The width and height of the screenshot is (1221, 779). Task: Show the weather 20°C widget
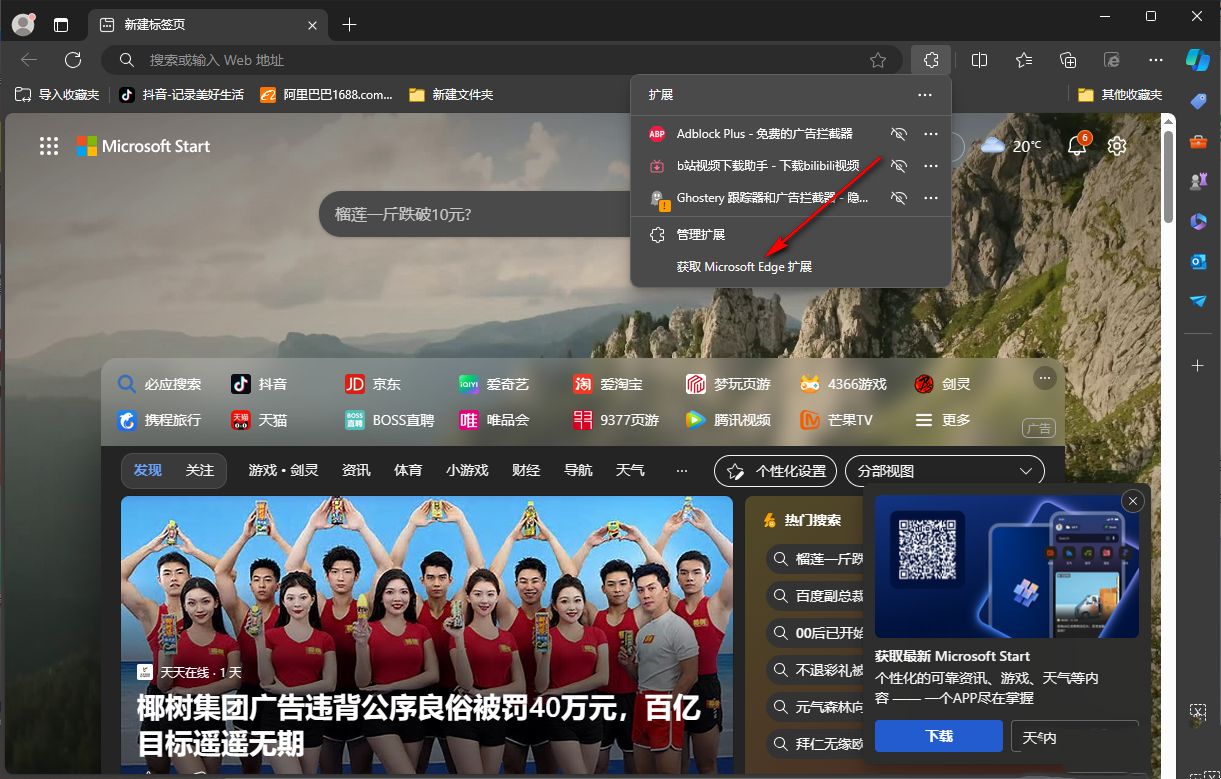coord(1011,146)
